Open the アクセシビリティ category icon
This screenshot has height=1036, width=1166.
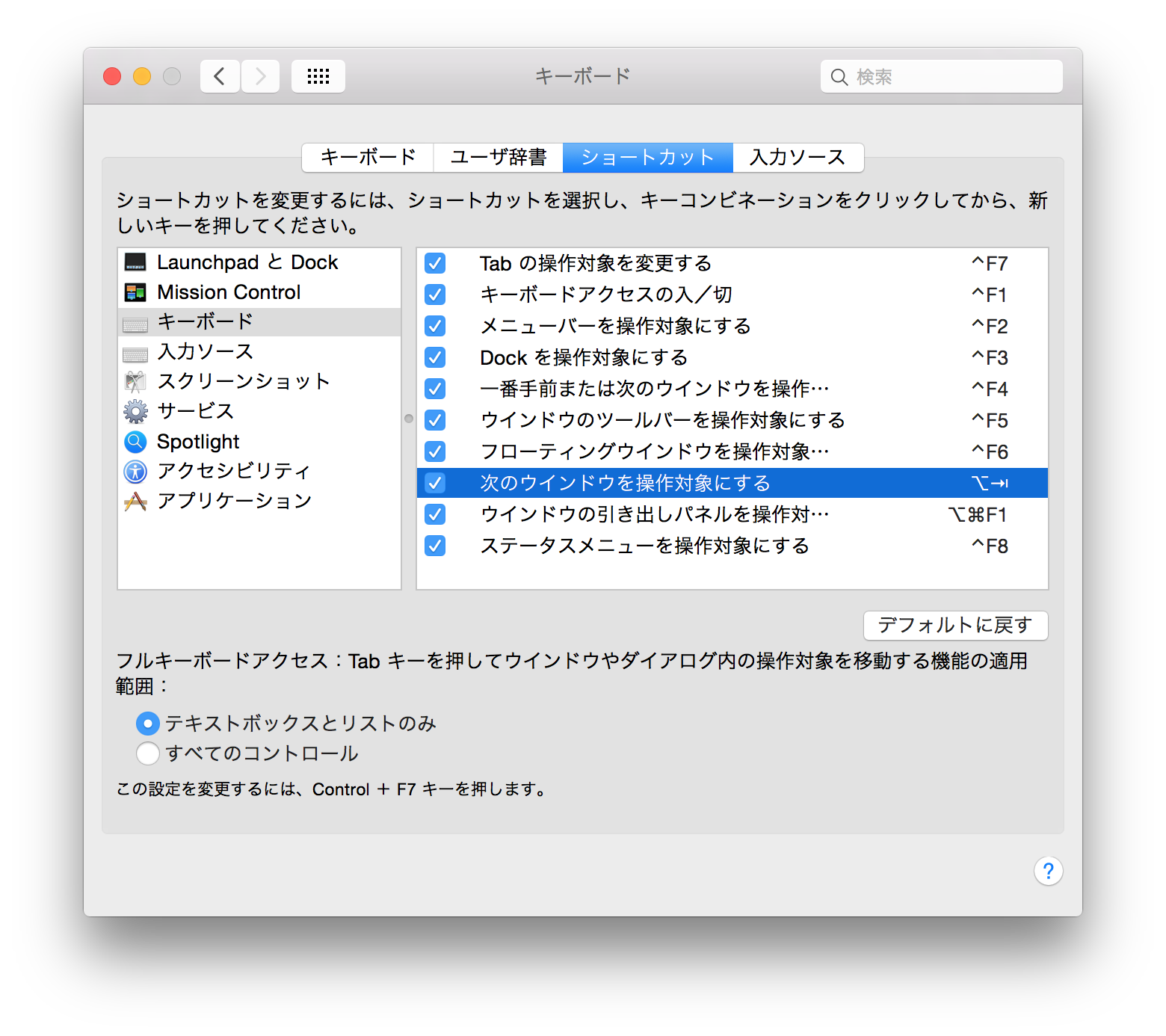click(135, 472)
